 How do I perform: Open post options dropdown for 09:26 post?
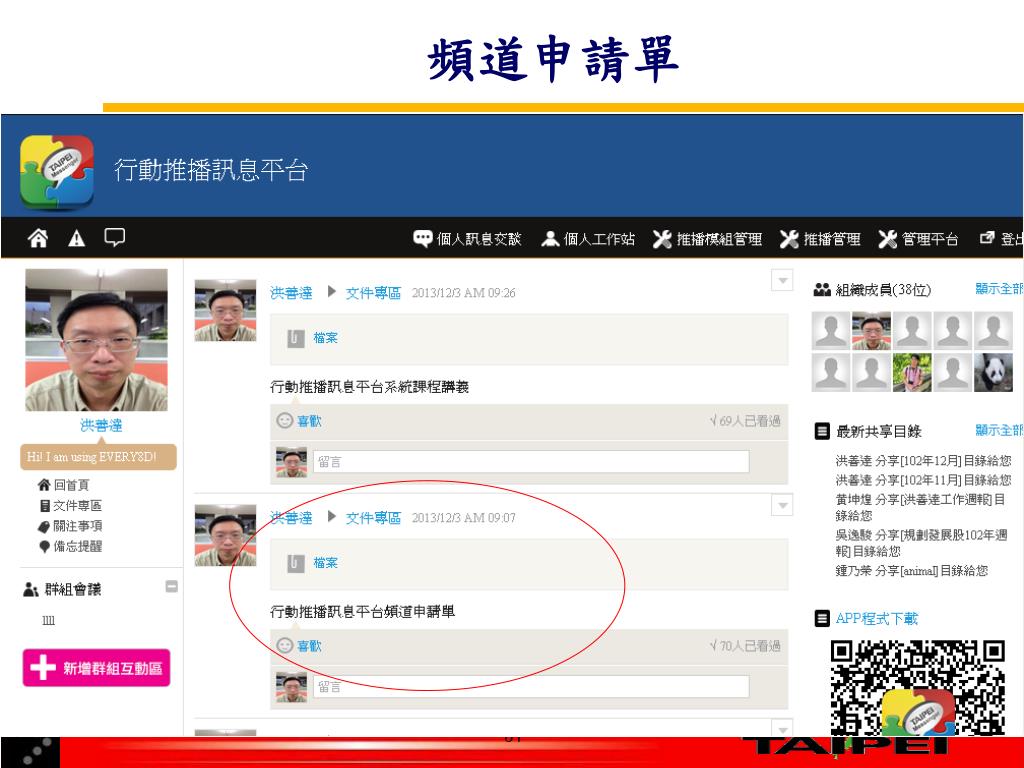pyautogui.click(x=782, y=280)
